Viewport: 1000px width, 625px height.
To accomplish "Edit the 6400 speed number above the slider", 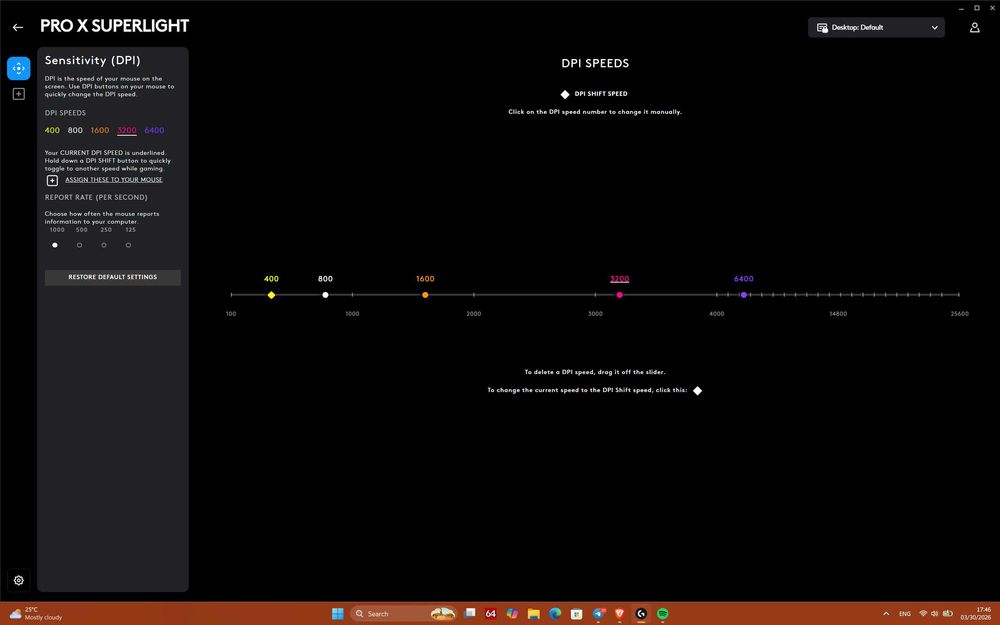I will tap(744, 279).
